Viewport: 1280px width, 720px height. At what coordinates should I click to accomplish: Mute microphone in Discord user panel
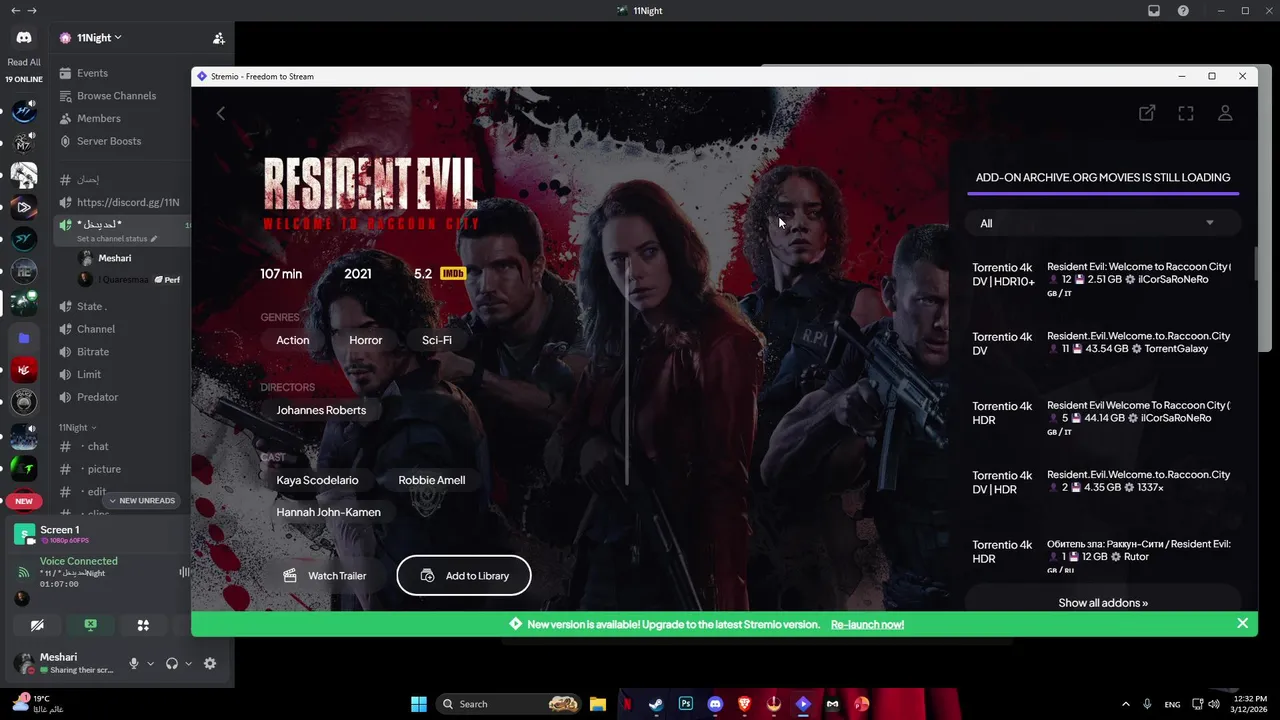point(134,663)
